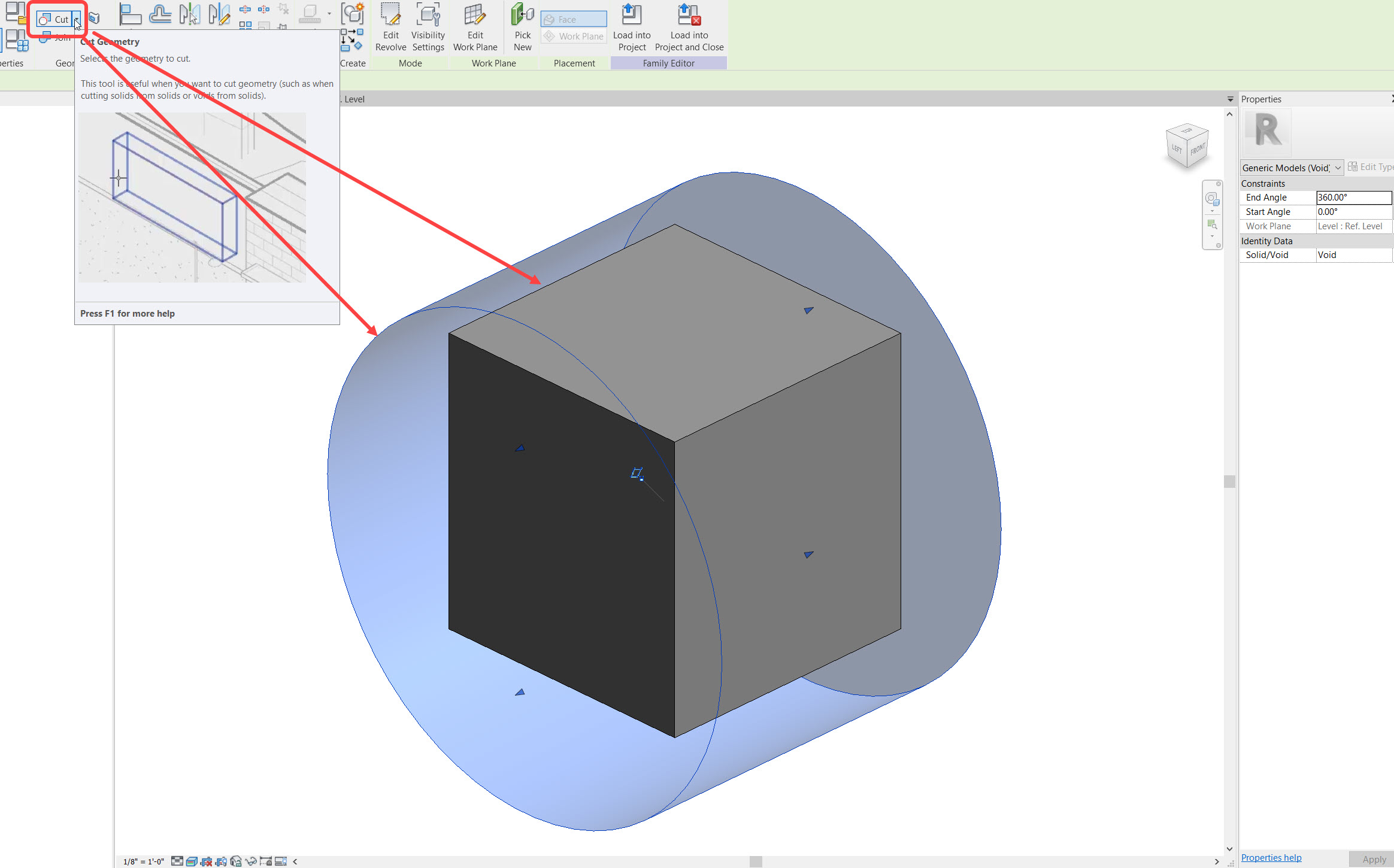Click Load into Project and Close
The width and height of the screenshot is (1394, 868).
click(689, 28)
